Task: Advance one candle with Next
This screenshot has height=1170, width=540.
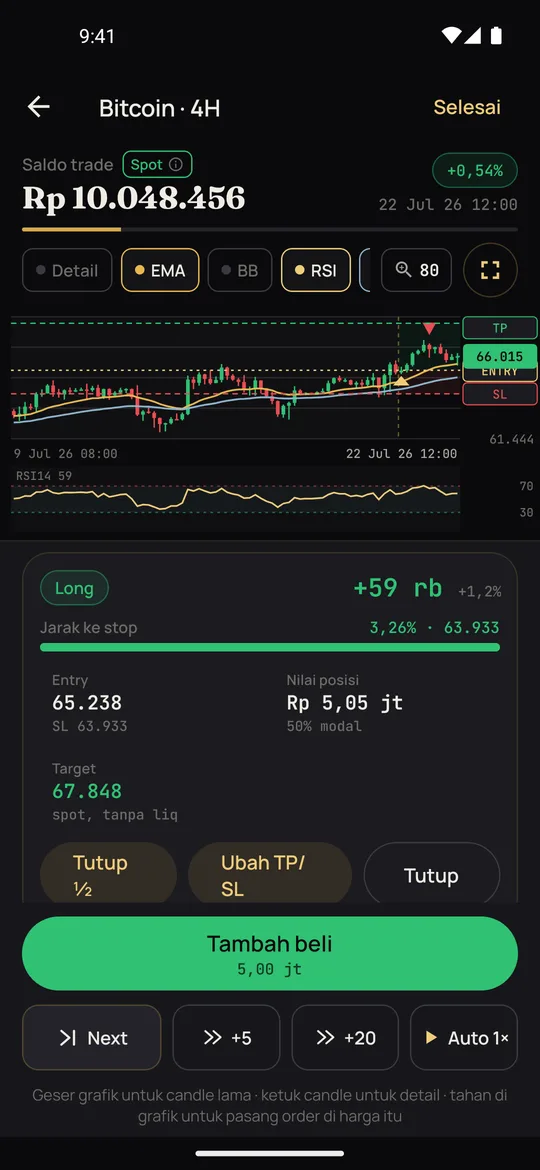Action: click(x=92, y=1037)
